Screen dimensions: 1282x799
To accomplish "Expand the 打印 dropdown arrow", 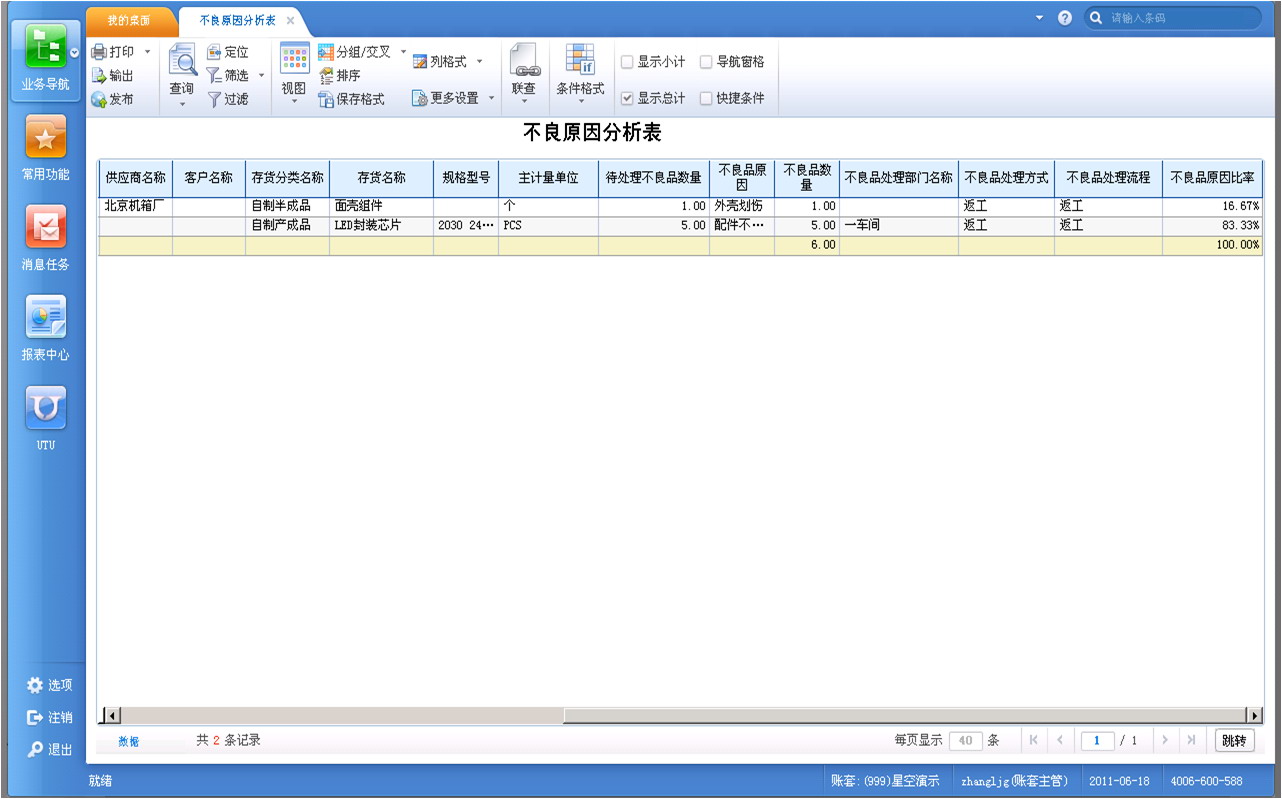I will pyautogui.click(x=147, y=52).
